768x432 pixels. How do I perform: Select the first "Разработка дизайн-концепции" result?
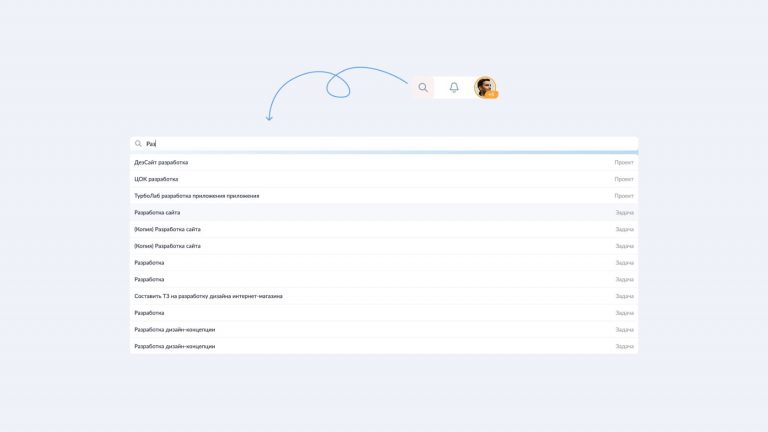tap(384, 329)
